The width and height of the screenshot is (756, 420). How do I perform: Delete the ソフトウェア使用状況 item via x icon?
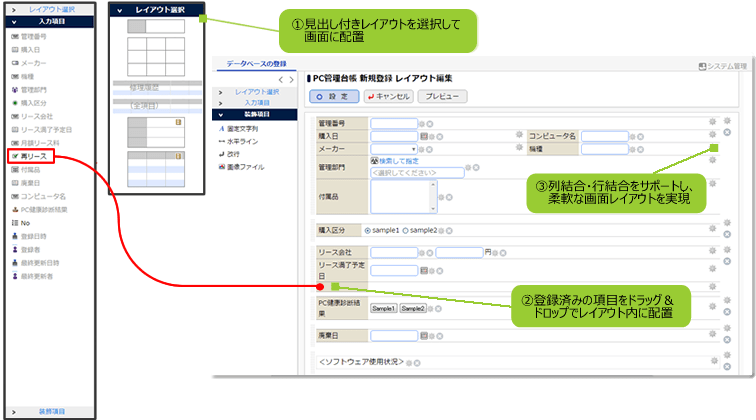tap(417, 363)
